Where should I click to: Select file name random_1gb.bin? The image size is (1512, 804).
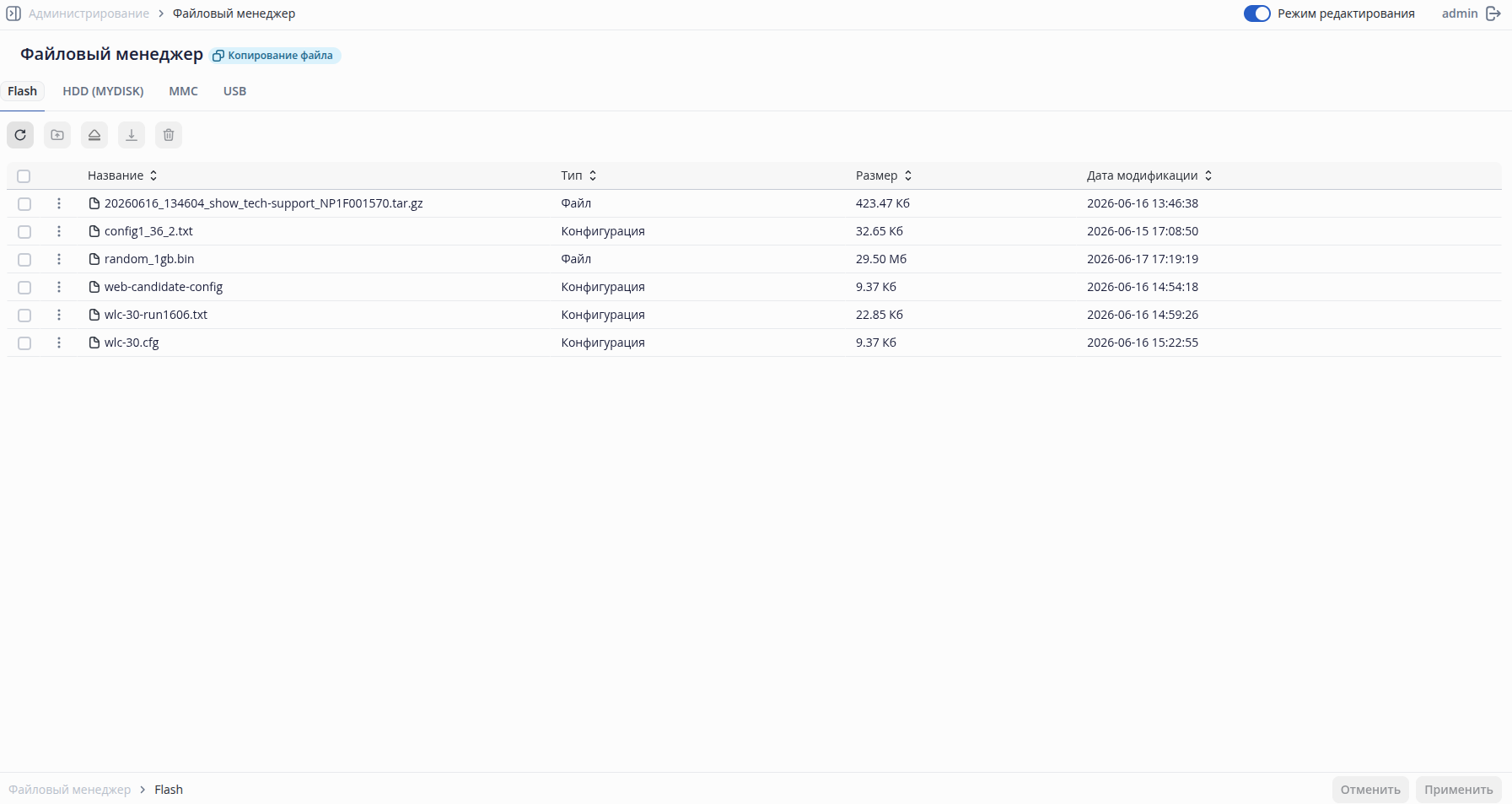(149, 259)
